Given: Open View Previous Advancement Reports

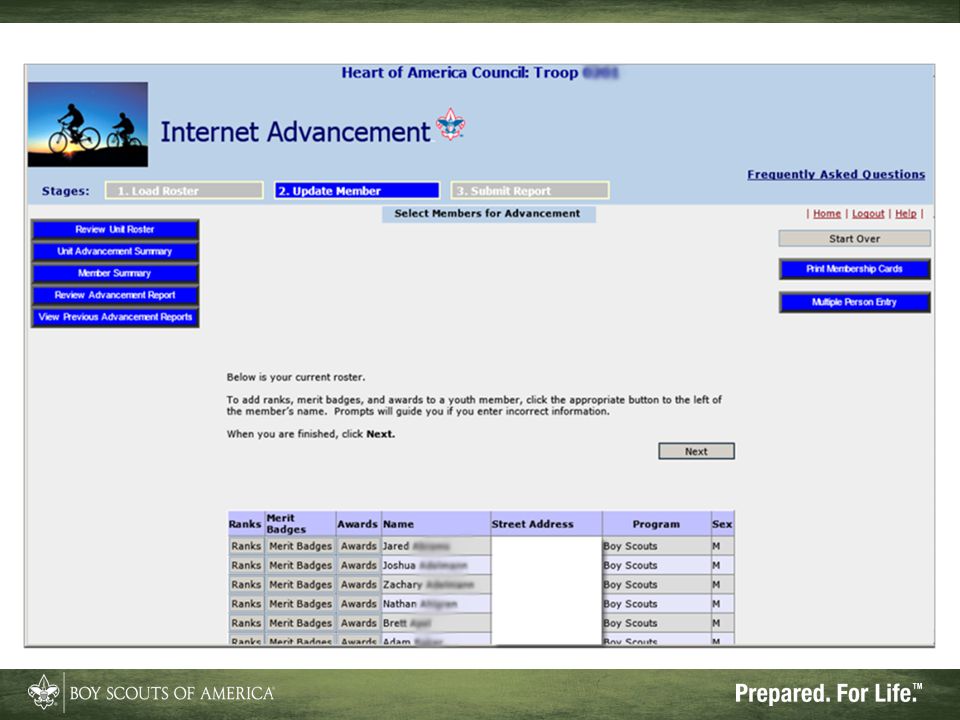Looking at the screenshot, I should pos(115,317).
